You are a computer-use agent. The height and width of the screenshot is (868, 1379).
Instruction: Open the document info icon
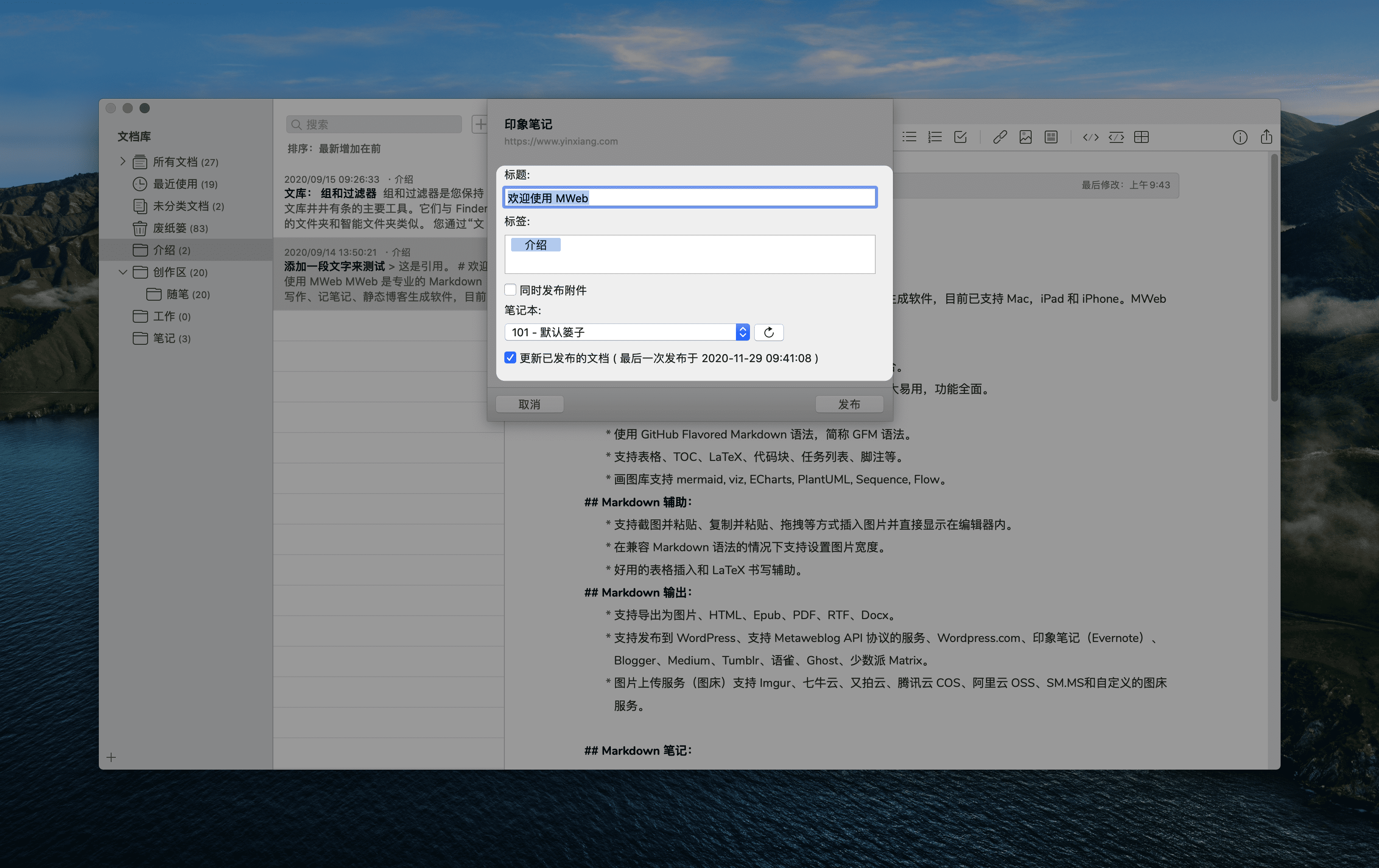(x=1240, y=137)
